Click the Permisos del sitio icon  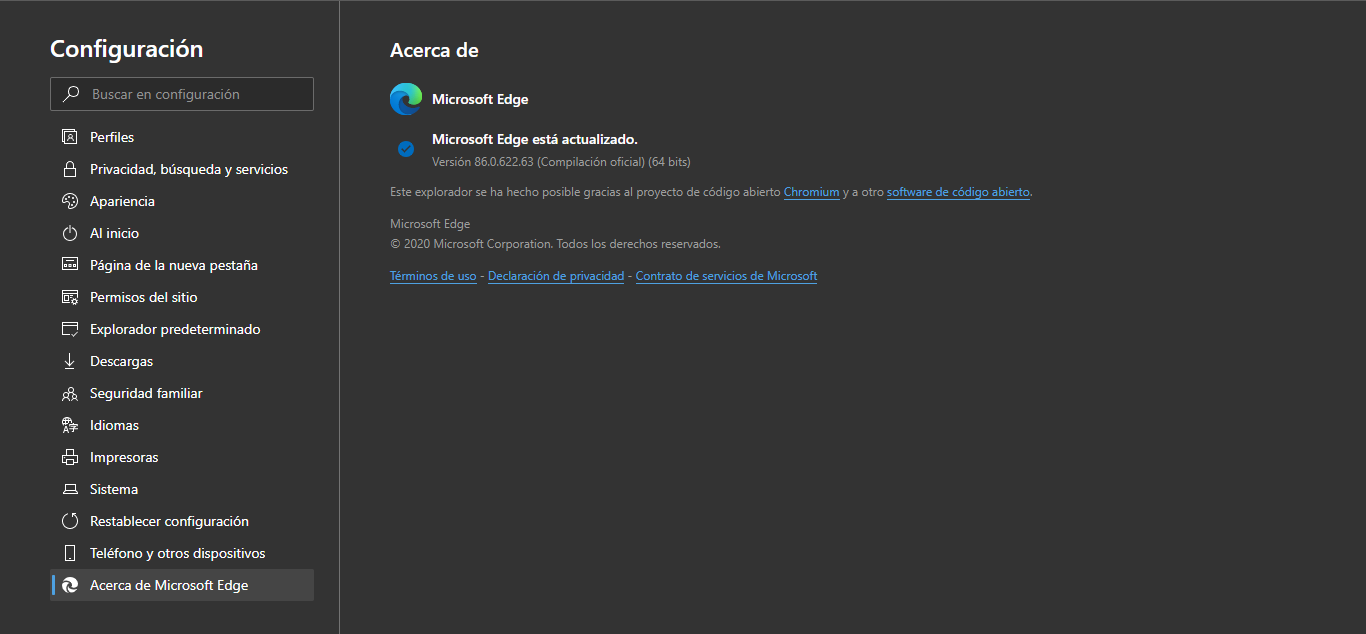[70, 297]
